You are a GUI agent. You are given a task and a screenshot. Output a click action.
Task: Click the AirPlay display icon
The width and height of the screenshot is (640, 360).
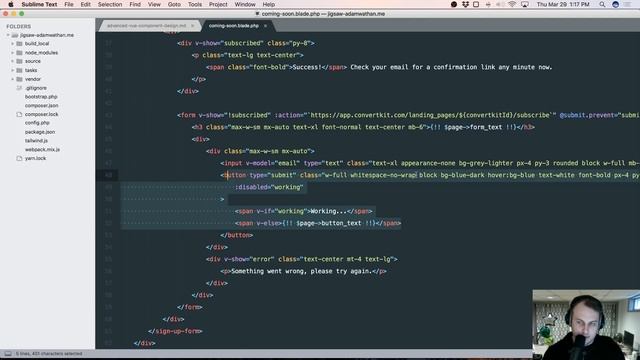[x=524, y=4]
